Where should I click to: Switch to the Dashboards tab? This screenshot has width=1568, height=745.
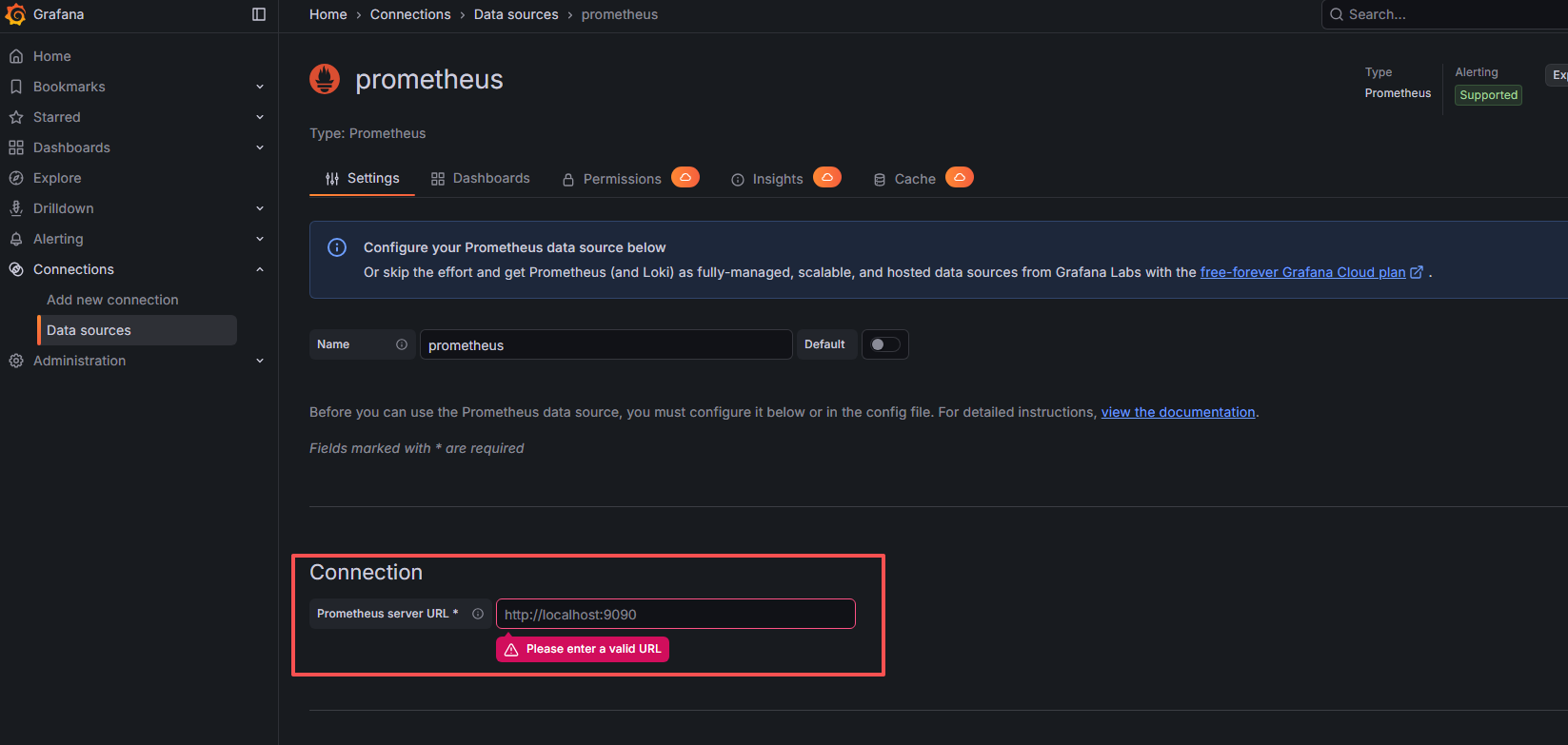tap(481, 179)
